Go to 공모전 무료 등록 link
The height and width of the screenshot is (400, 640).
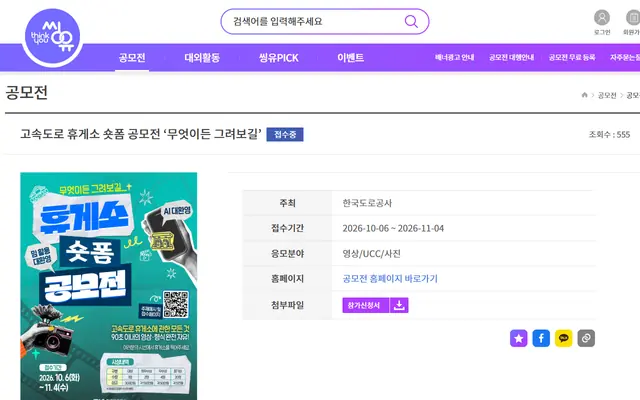(572, 58)
